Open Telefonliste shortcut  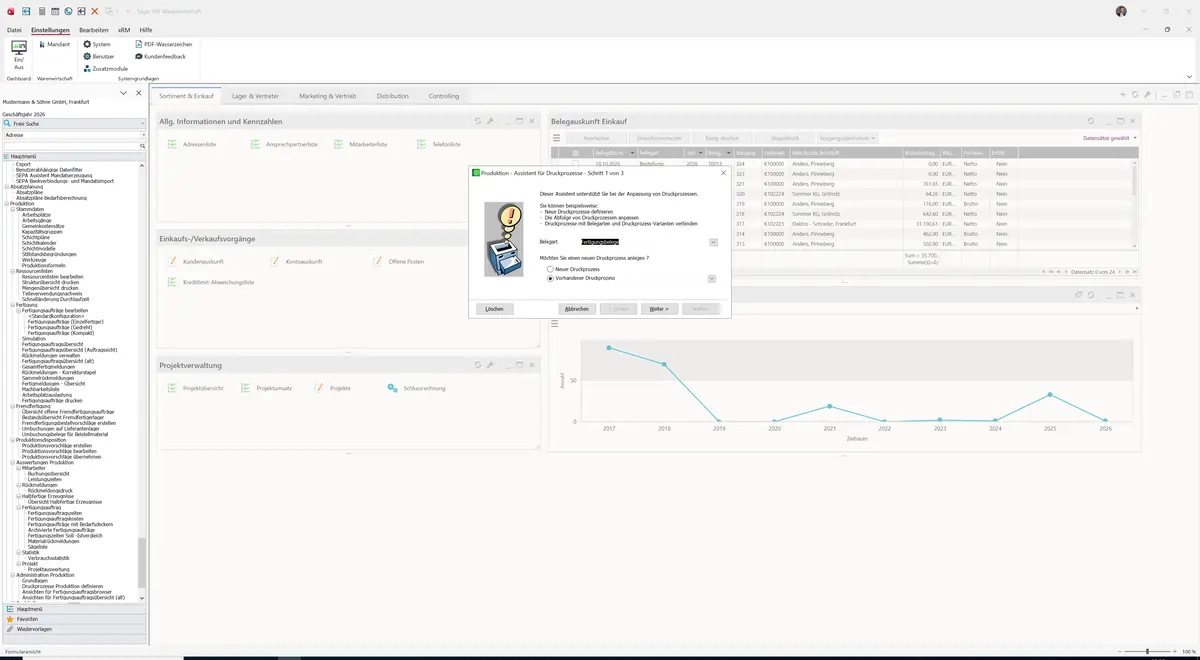439,144
